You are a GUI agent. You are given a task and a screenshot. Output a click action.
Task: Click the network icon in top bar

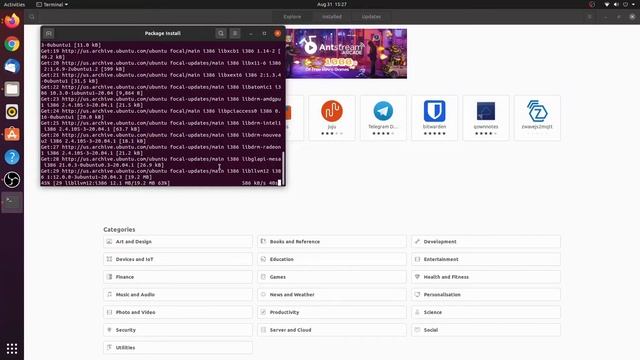[x=607, y=4]
